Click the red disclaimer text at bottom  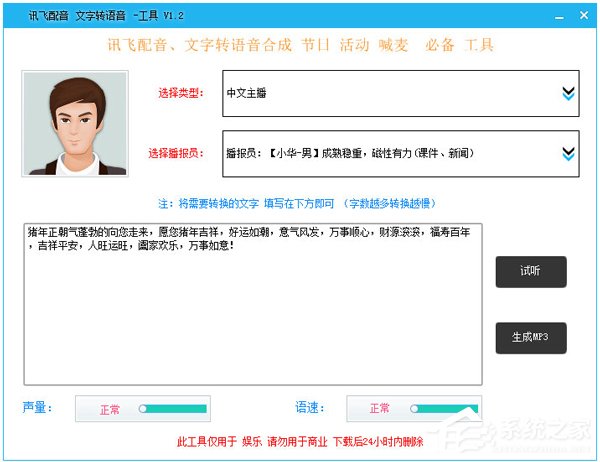[x=300, y=442]
